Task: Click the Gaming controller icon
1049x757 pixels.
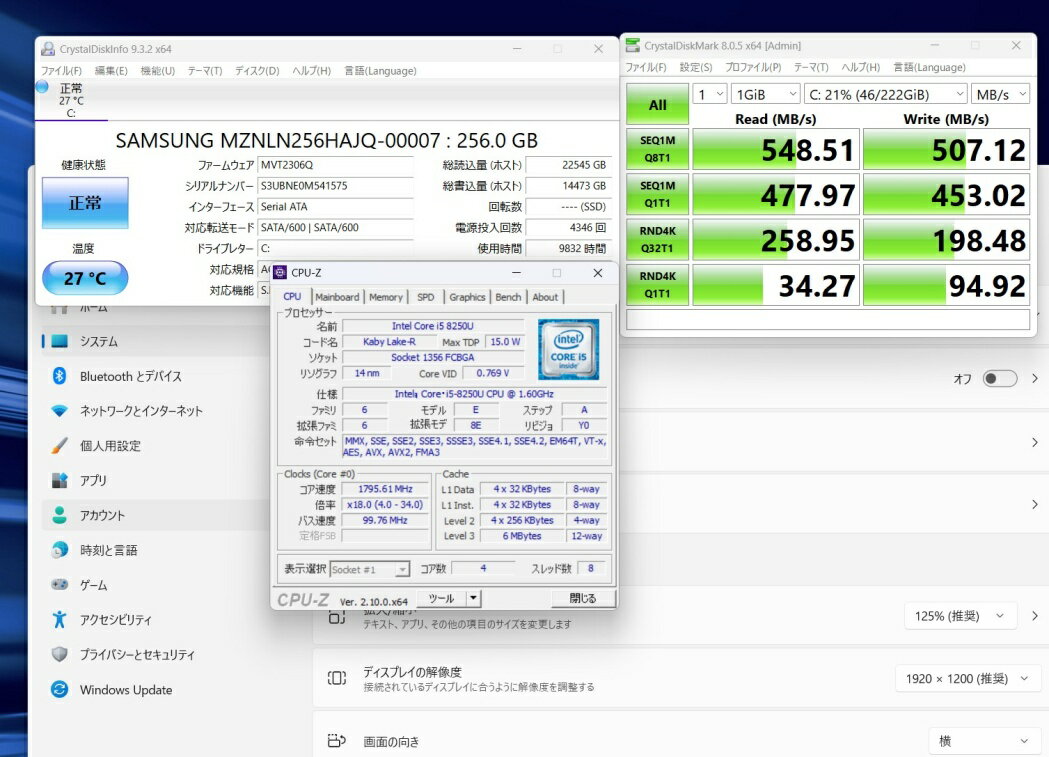Action: (59, 585)
